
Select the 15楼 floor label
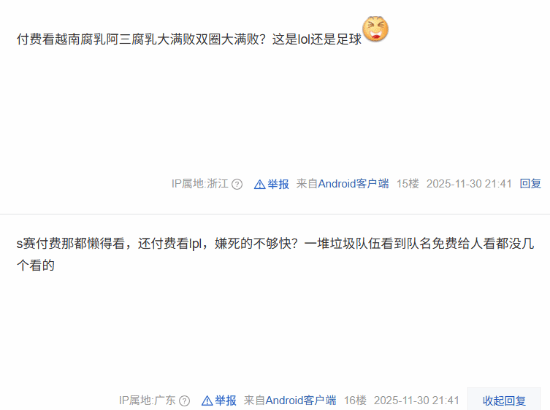(x=408, y=184)
